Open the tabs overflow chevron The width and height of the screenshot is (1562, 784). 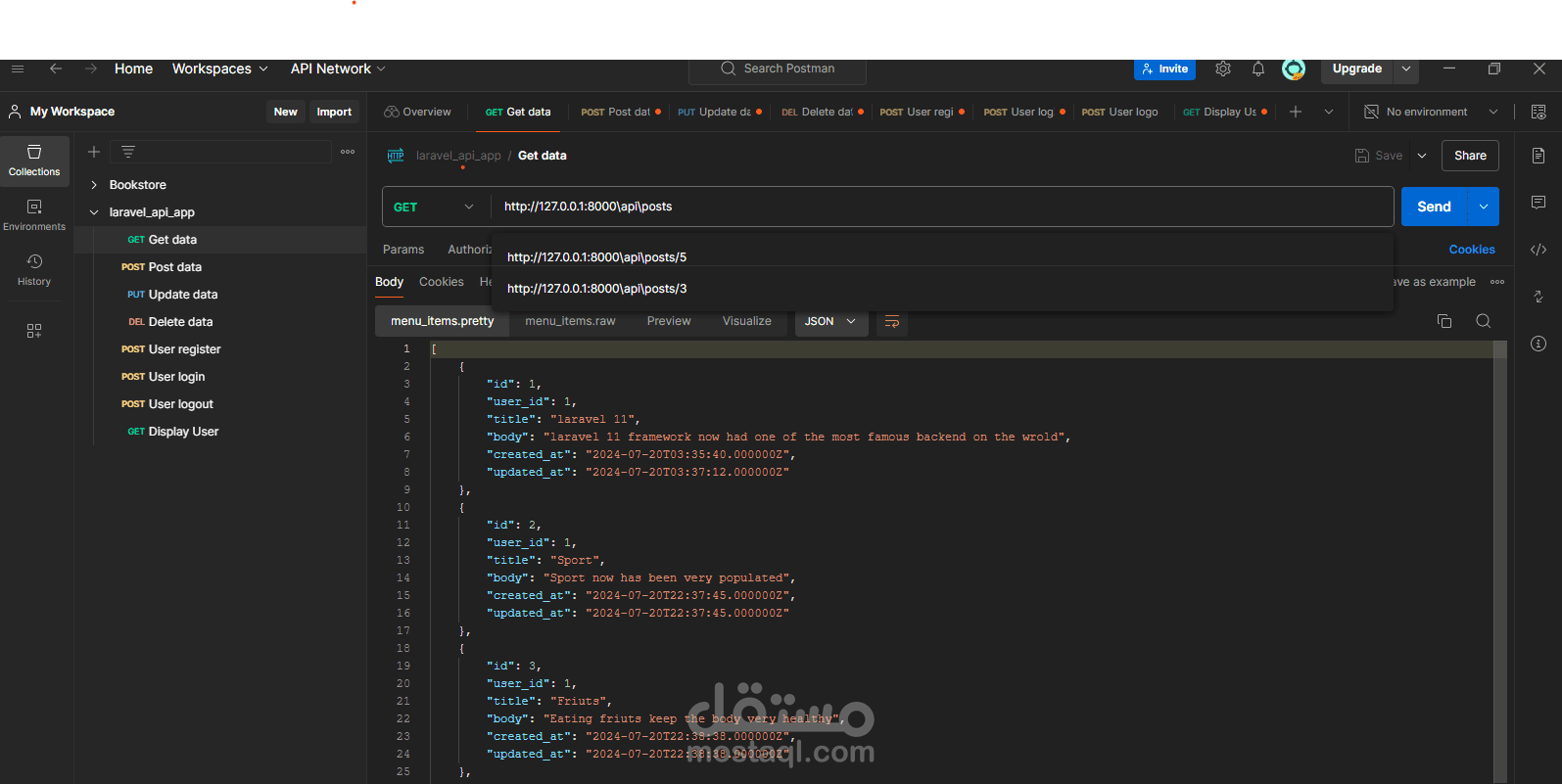[x=1329, y=112]
